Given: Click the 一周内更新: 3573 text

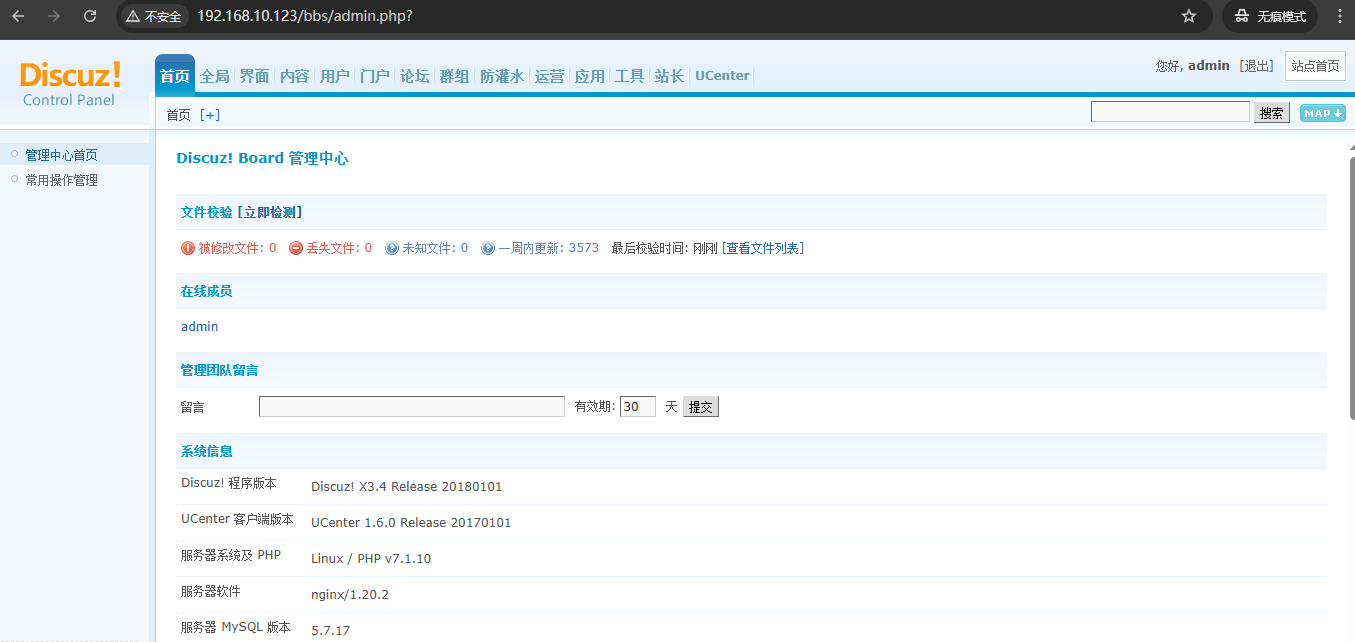Looking at the screenshot, I should [549, 248].
